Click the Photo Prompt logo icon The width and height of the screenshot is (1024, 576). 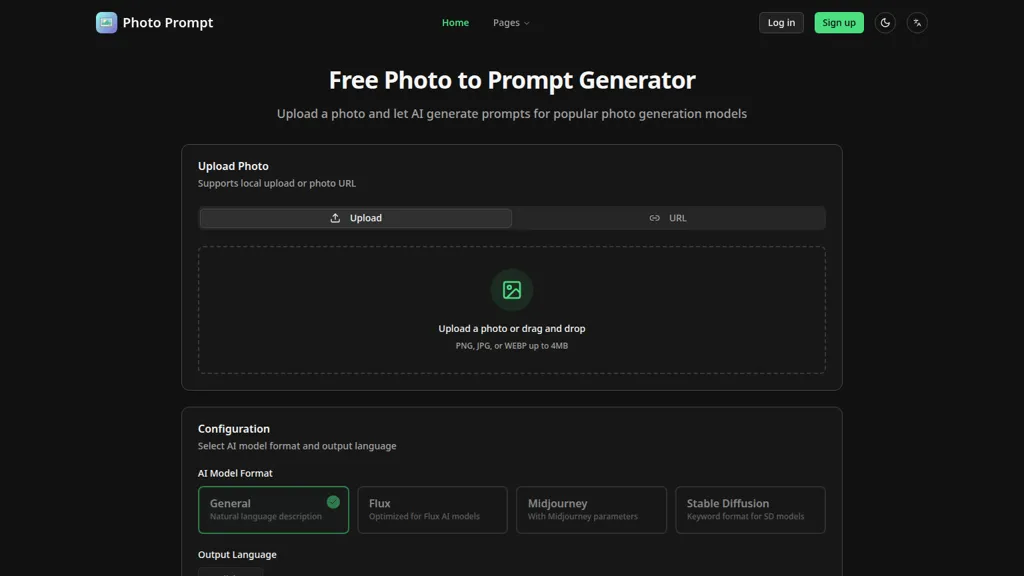pos(106,22)
